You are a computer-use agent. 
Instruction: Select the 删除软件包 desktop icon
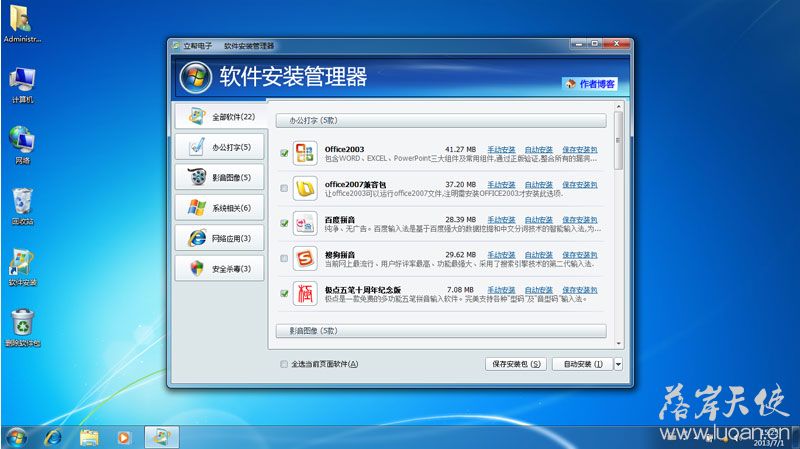pyautogui.click(x=22, y=328)
